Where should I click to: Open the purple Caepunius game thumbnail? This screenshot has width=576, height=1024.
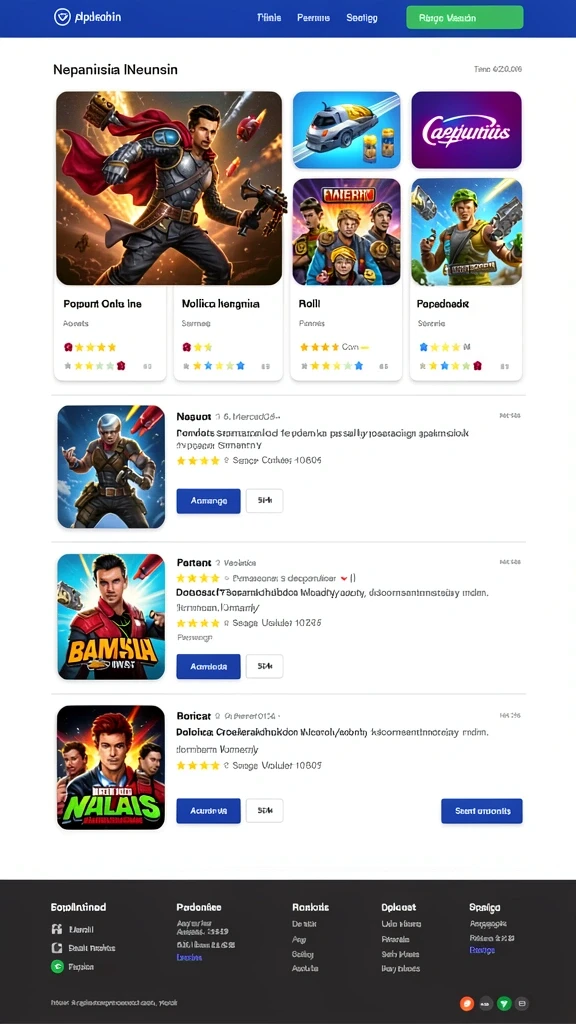point(466,131)
